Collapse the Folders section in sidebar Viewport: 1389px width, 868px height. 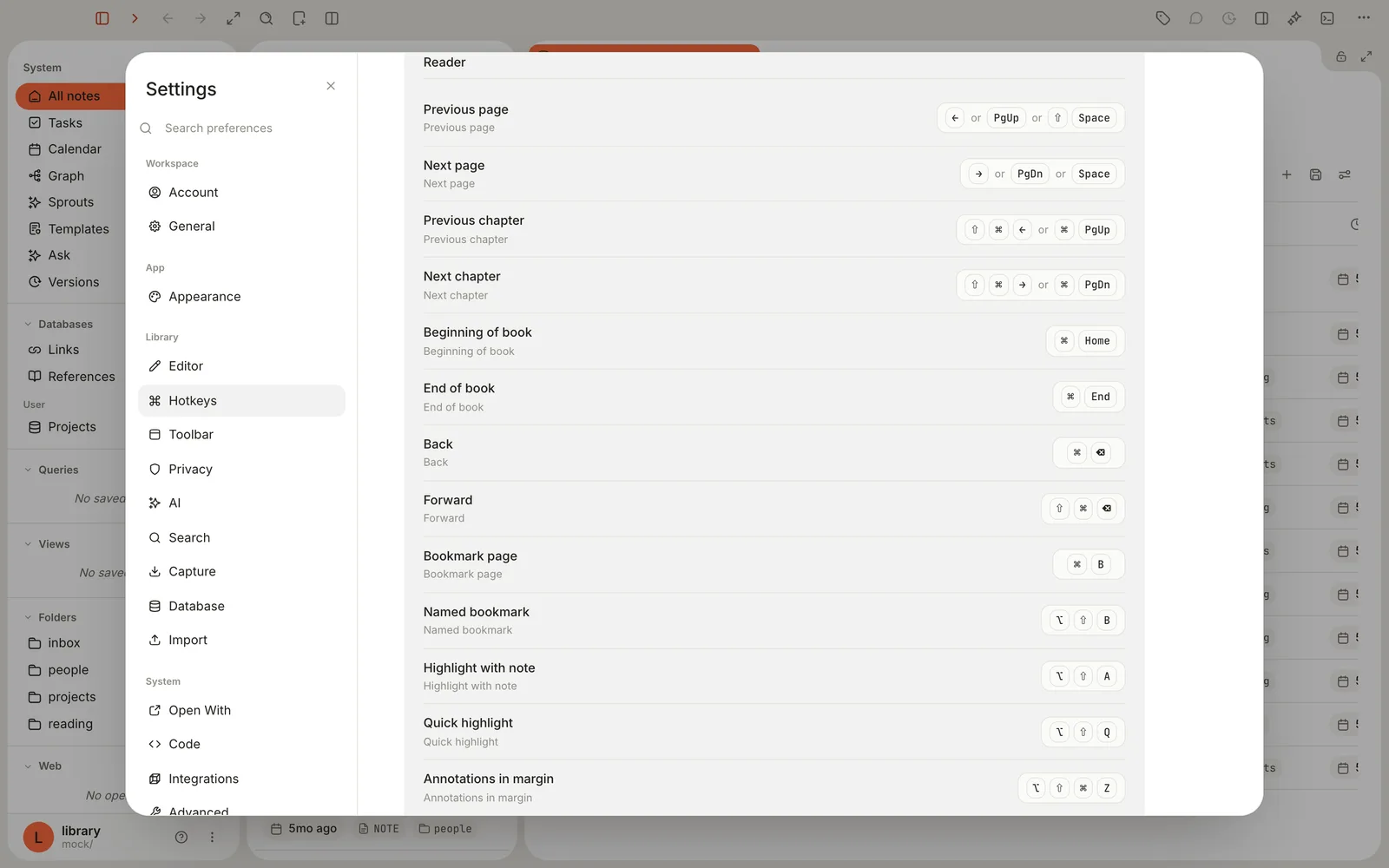pyautogui.click(x=28, y=618)
